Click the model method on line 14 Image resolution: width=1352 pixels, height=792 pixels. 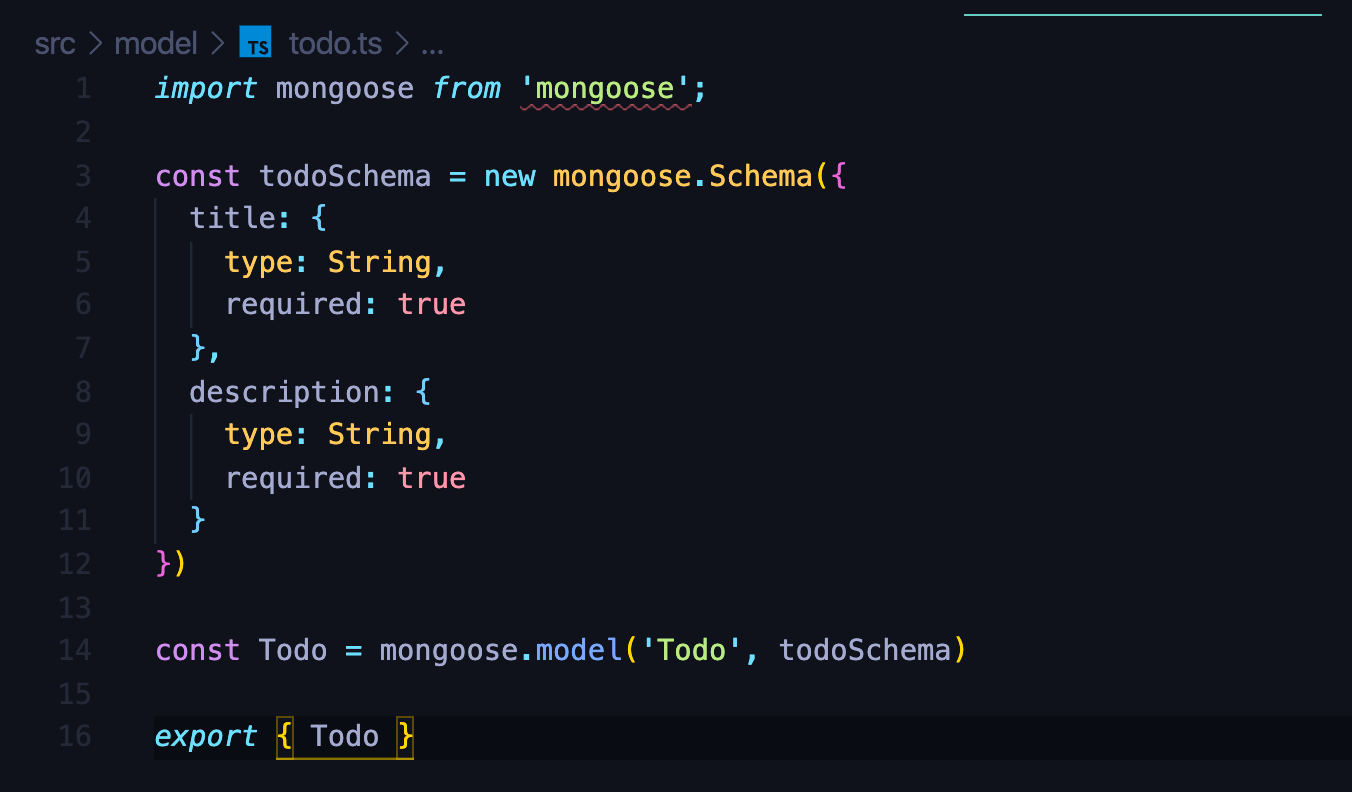[x=577, y=649]
